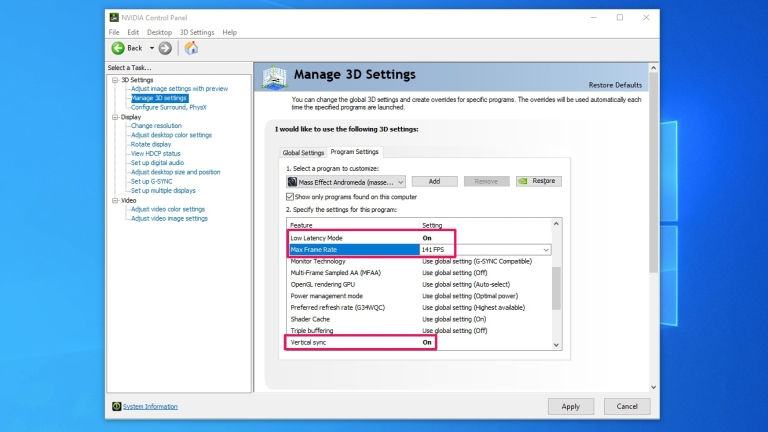Select Adjust video image settings
Viewport: 768px width, 432px height.
point(169,218)
